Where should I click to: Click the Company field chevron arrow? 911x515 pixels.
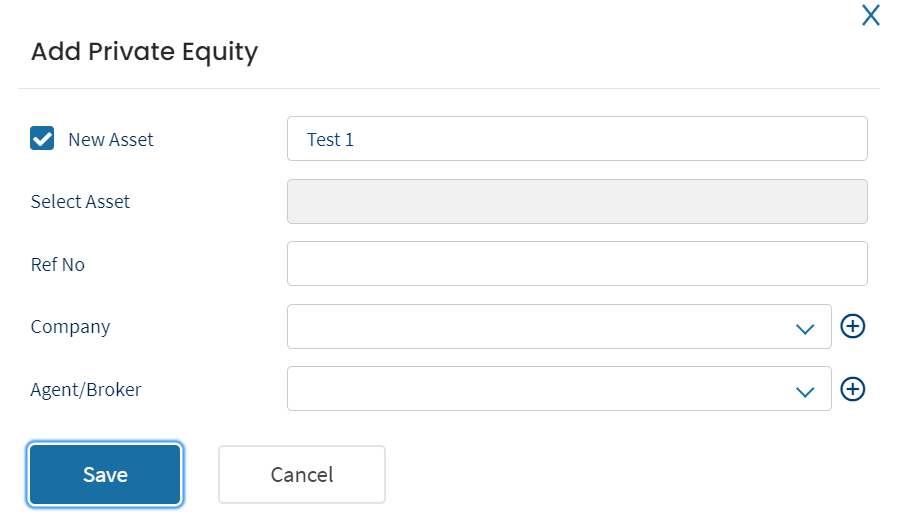click(805, 330)
